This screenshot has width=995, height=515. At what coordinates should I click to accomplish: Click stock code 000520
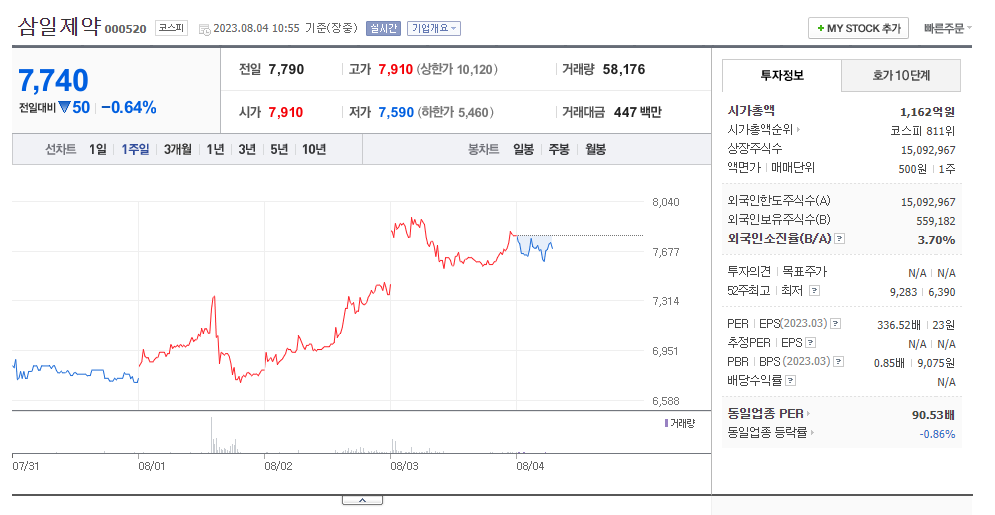[x=126, y=29]
